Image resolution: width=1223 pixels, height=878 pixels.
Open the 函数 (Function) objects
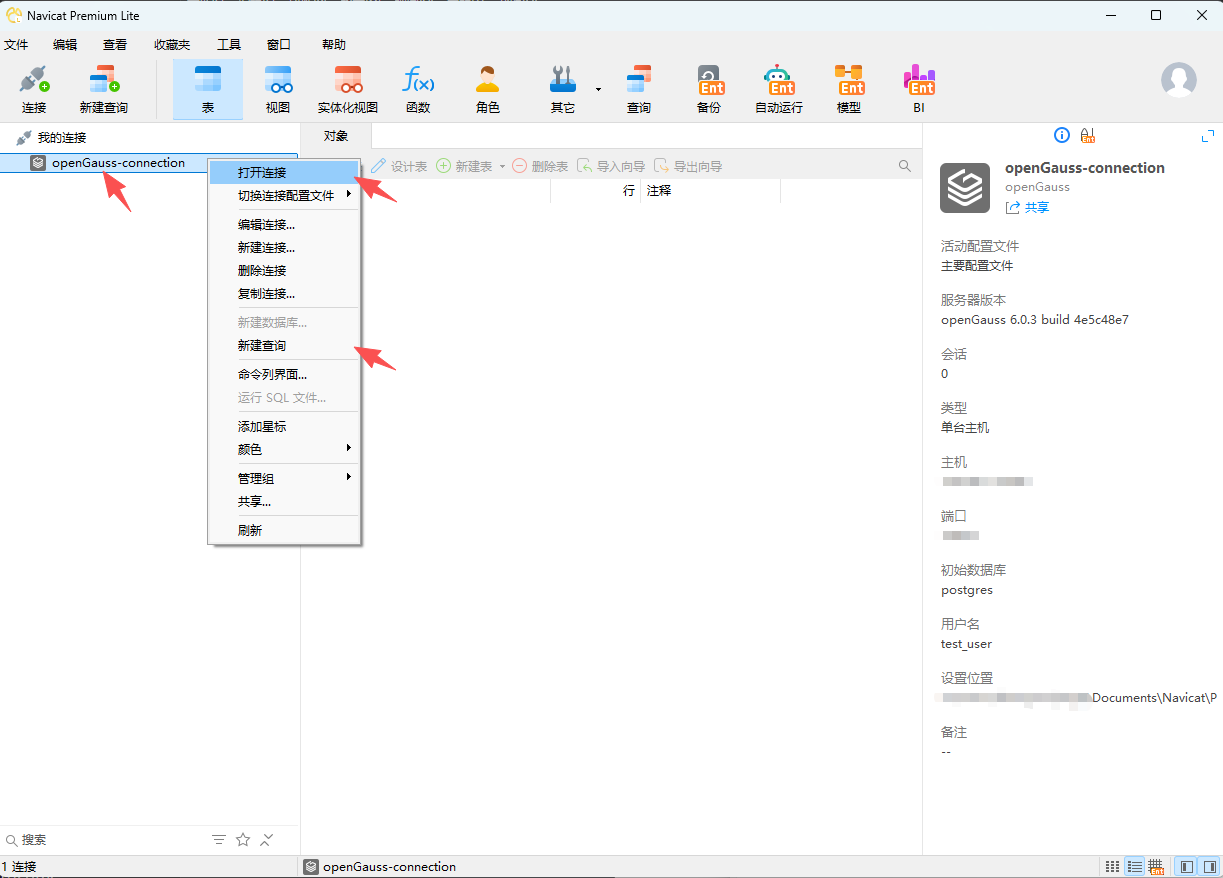click(x=418, y=90)
